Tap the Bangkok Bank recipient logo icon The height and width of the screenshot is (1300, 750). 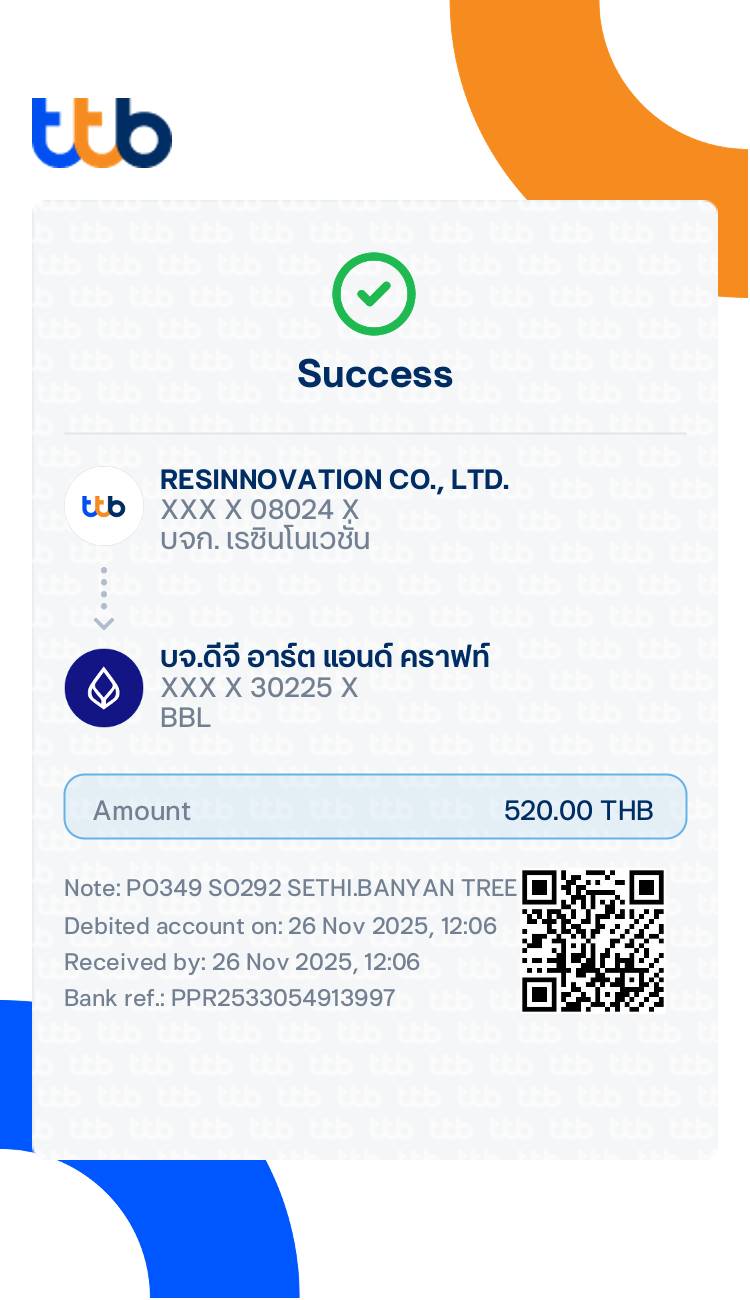[104, 687]
